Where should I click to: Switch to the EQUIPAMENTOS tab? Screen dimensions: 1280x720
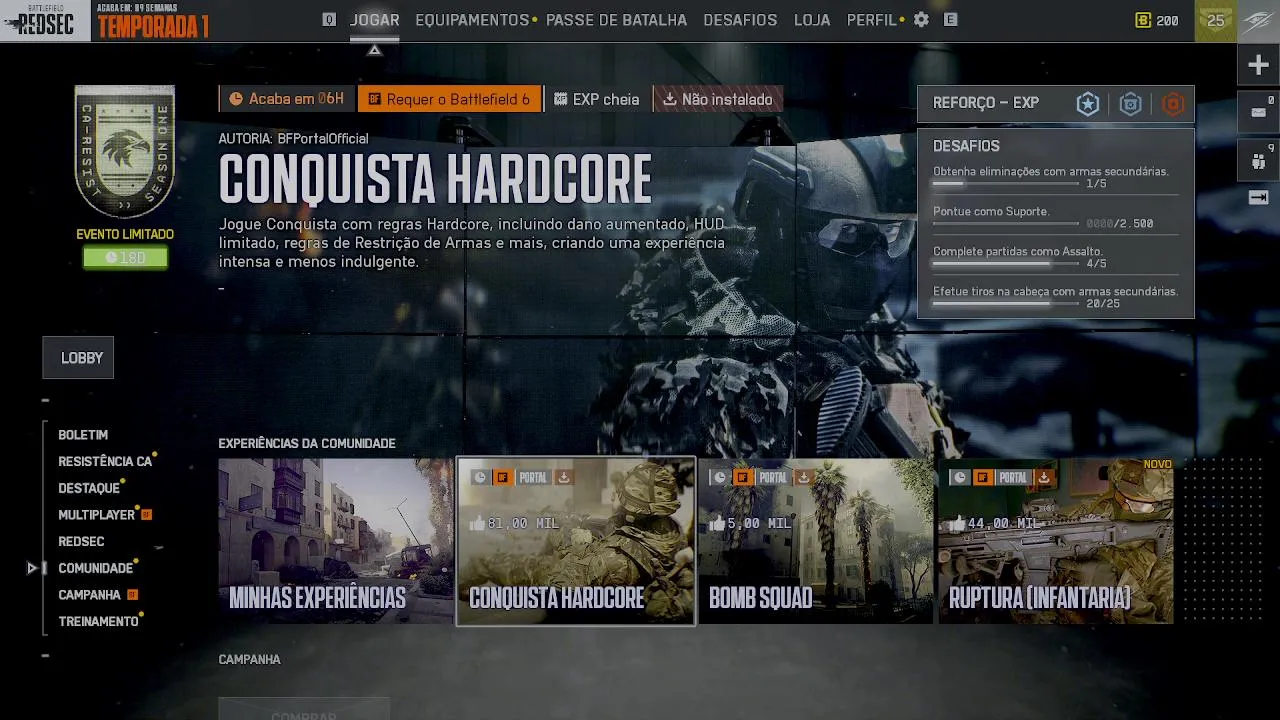pyautogui.click(x=472, y=20)
